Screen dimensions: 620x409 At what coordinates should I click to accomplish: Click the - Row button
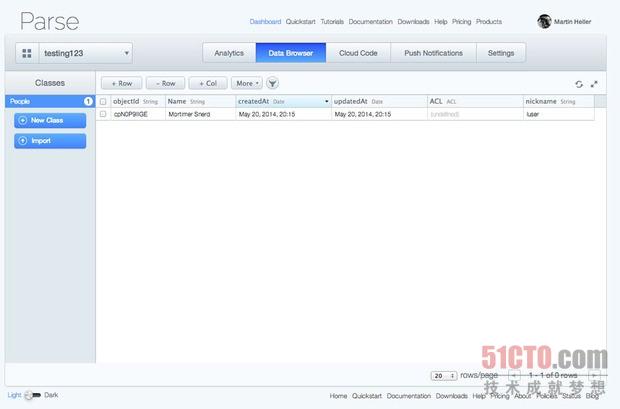click(x=165, y=83)
